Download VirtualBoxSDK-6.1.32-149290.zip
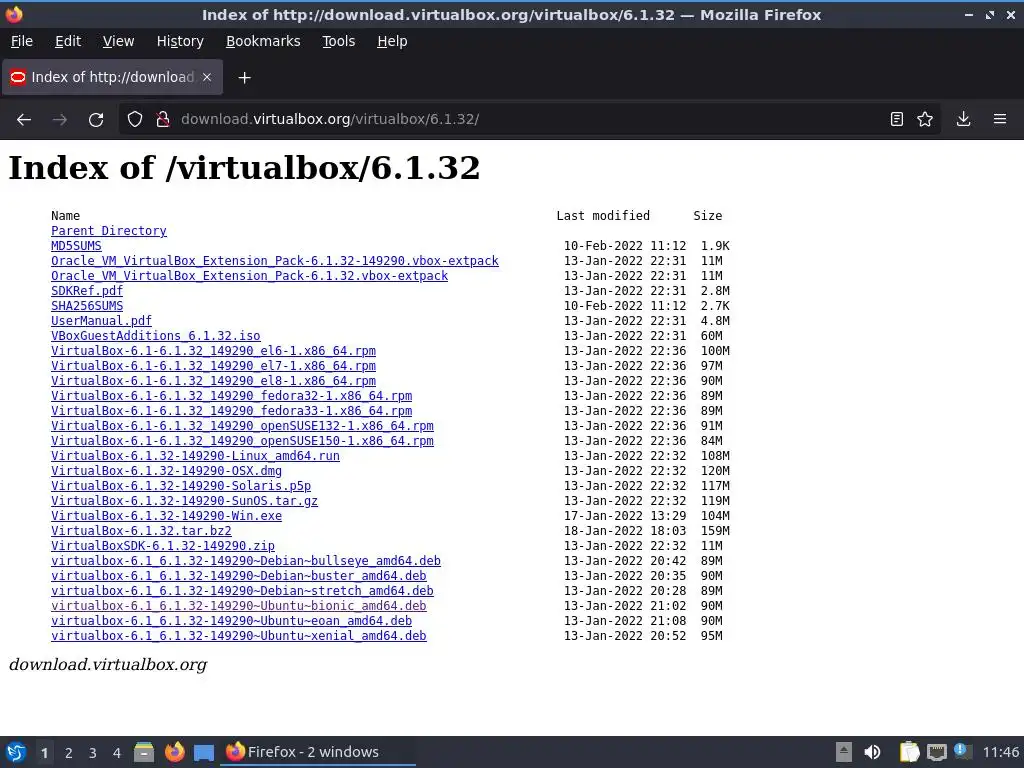 point(163,546)
